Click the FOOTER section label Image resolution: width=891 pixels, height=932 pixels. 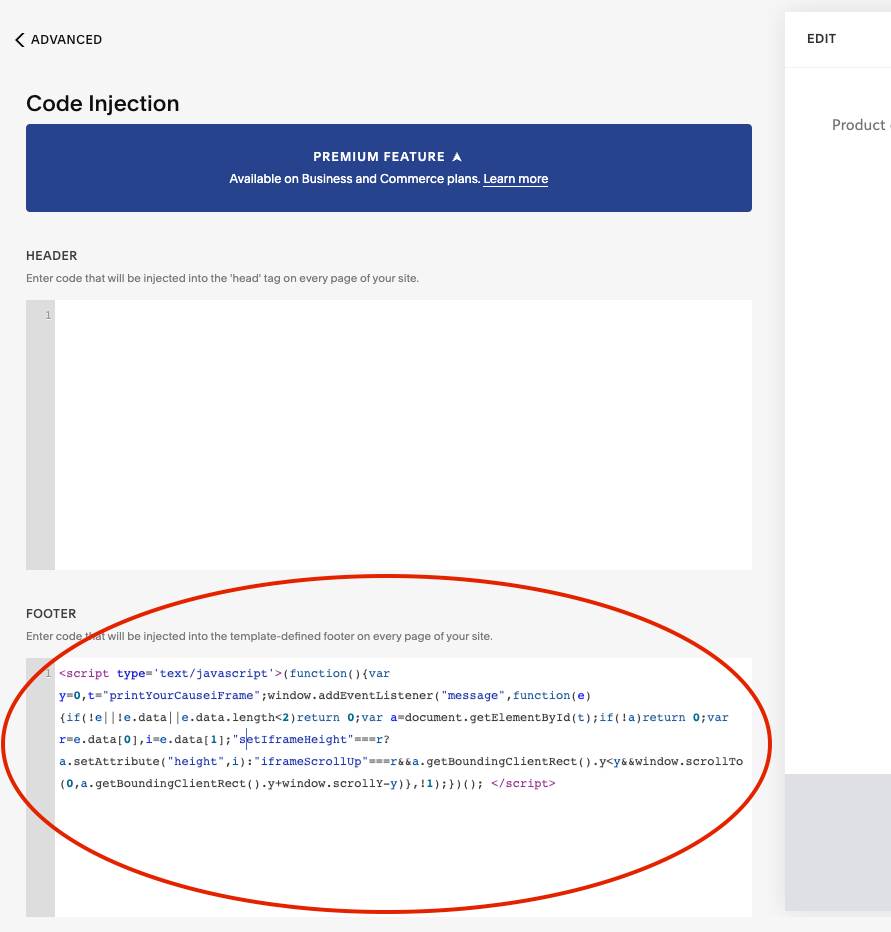(51, 613)
